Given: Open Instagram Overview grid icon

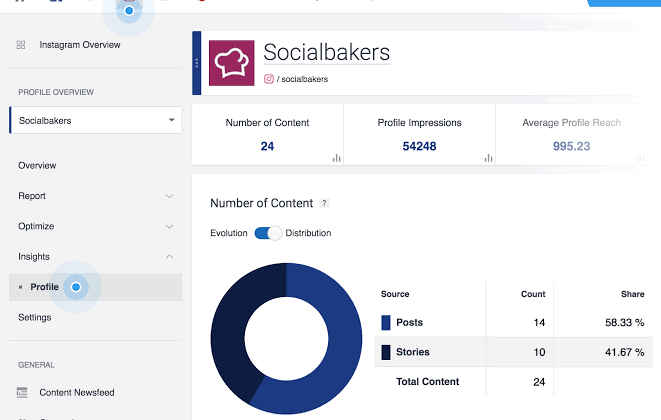Looking at the screenshot, I should [x=21, y=45].
